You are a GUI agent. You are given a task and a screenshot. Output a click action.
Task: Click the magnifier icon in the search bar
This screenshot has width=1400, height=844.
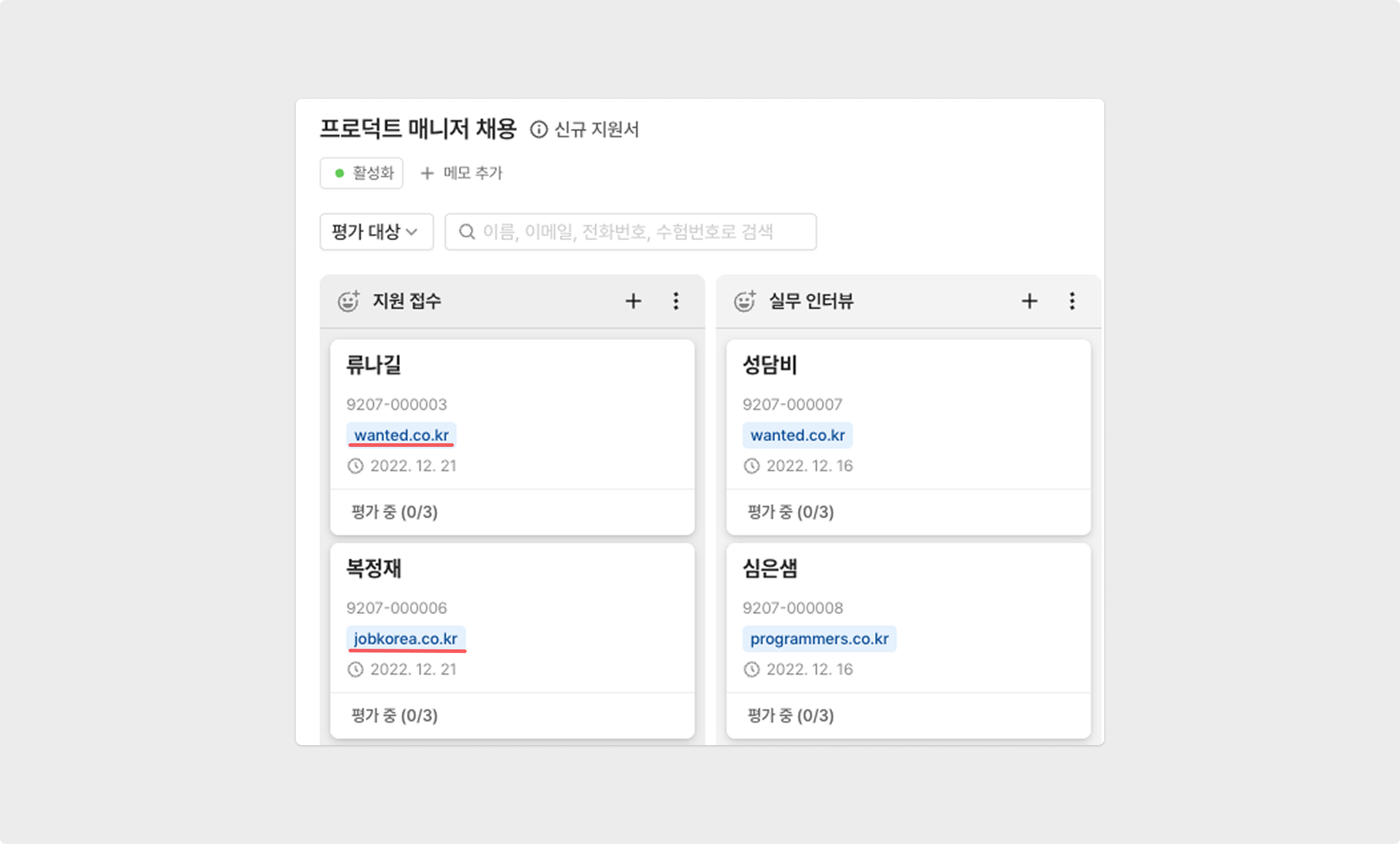[467, 232]
